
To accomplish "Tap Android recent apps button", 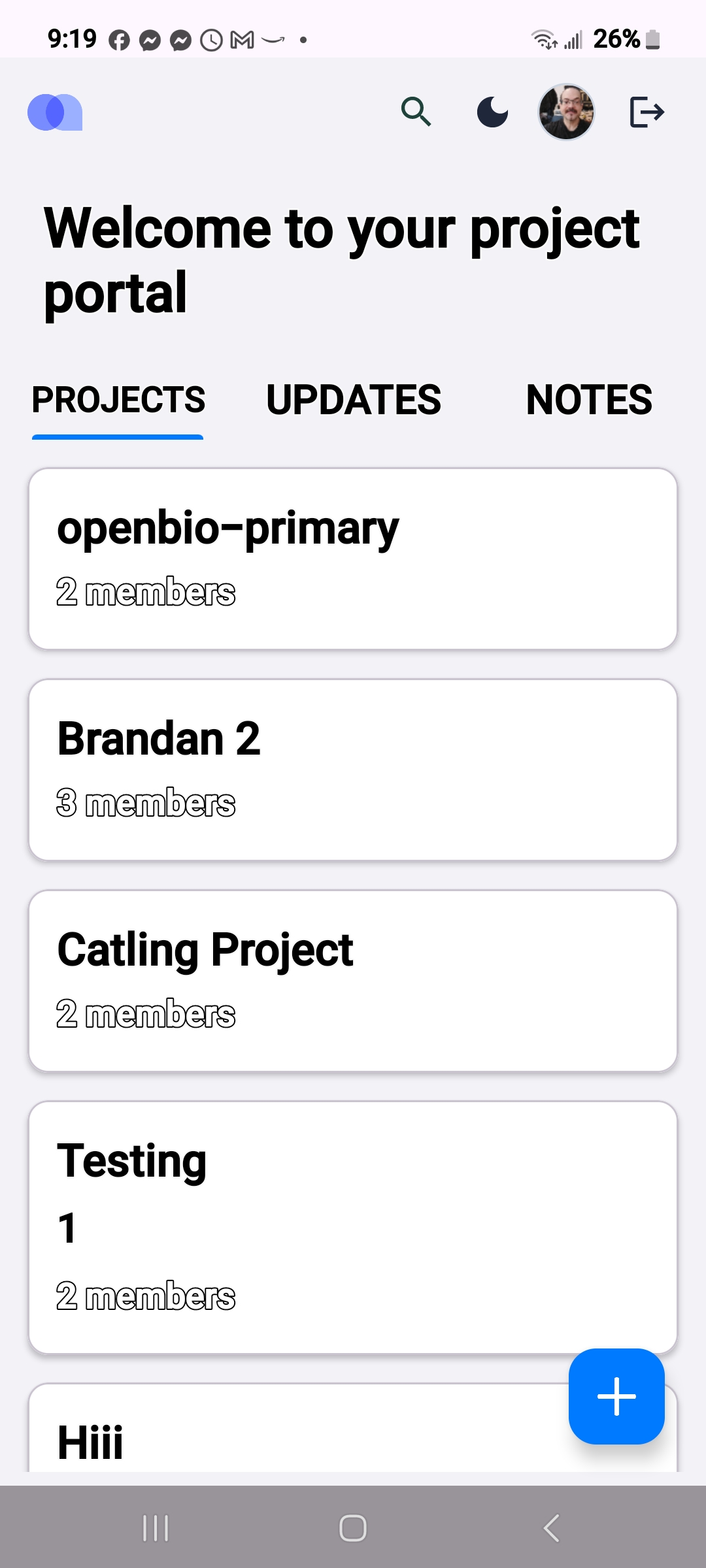I will tap(156, 1528).
